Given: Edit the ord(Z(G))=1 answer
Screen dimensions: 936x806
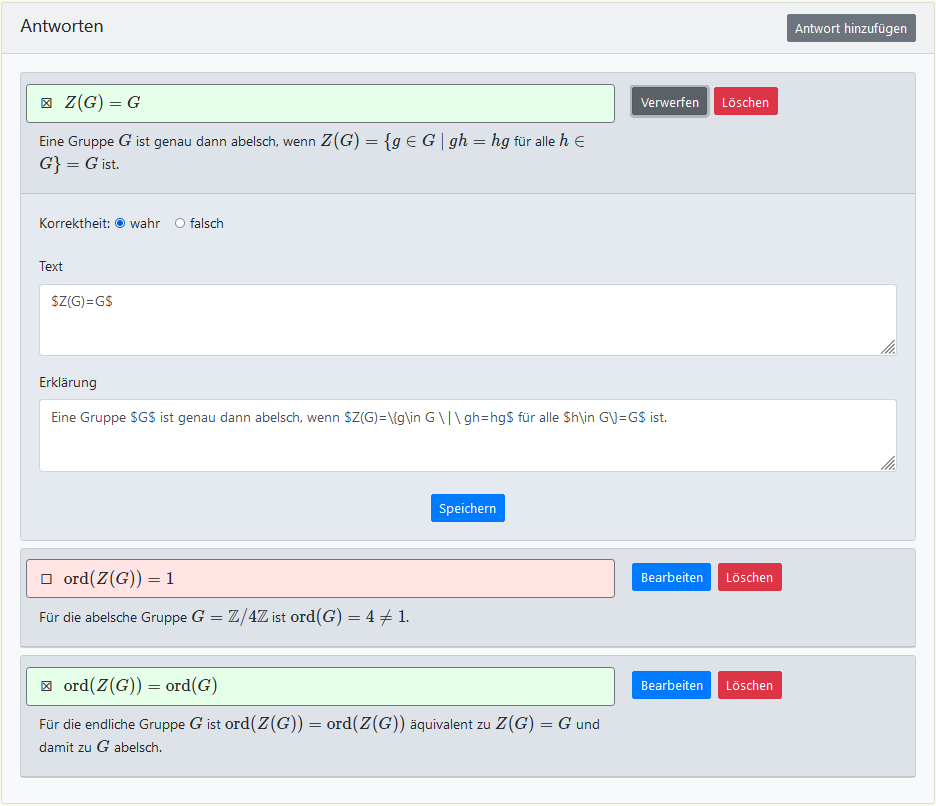Looking at the screenshot, I should [671, 577].
